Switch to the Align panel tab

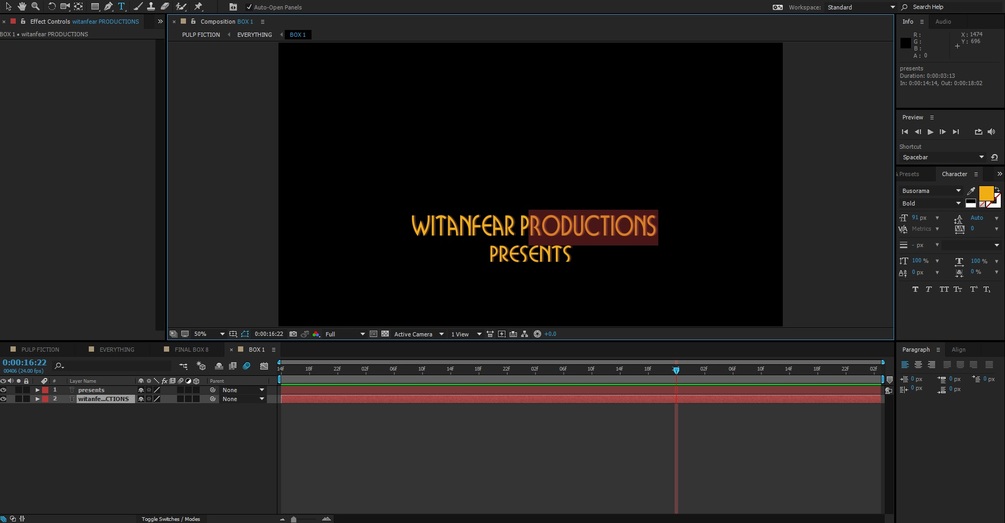click(958, 349)
